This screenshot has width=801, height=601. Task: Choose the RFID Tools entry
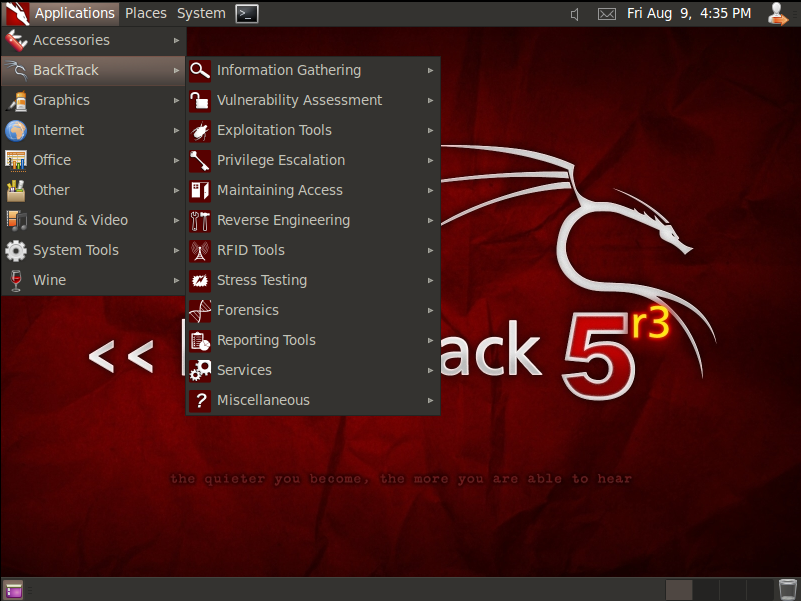(313, 250)
